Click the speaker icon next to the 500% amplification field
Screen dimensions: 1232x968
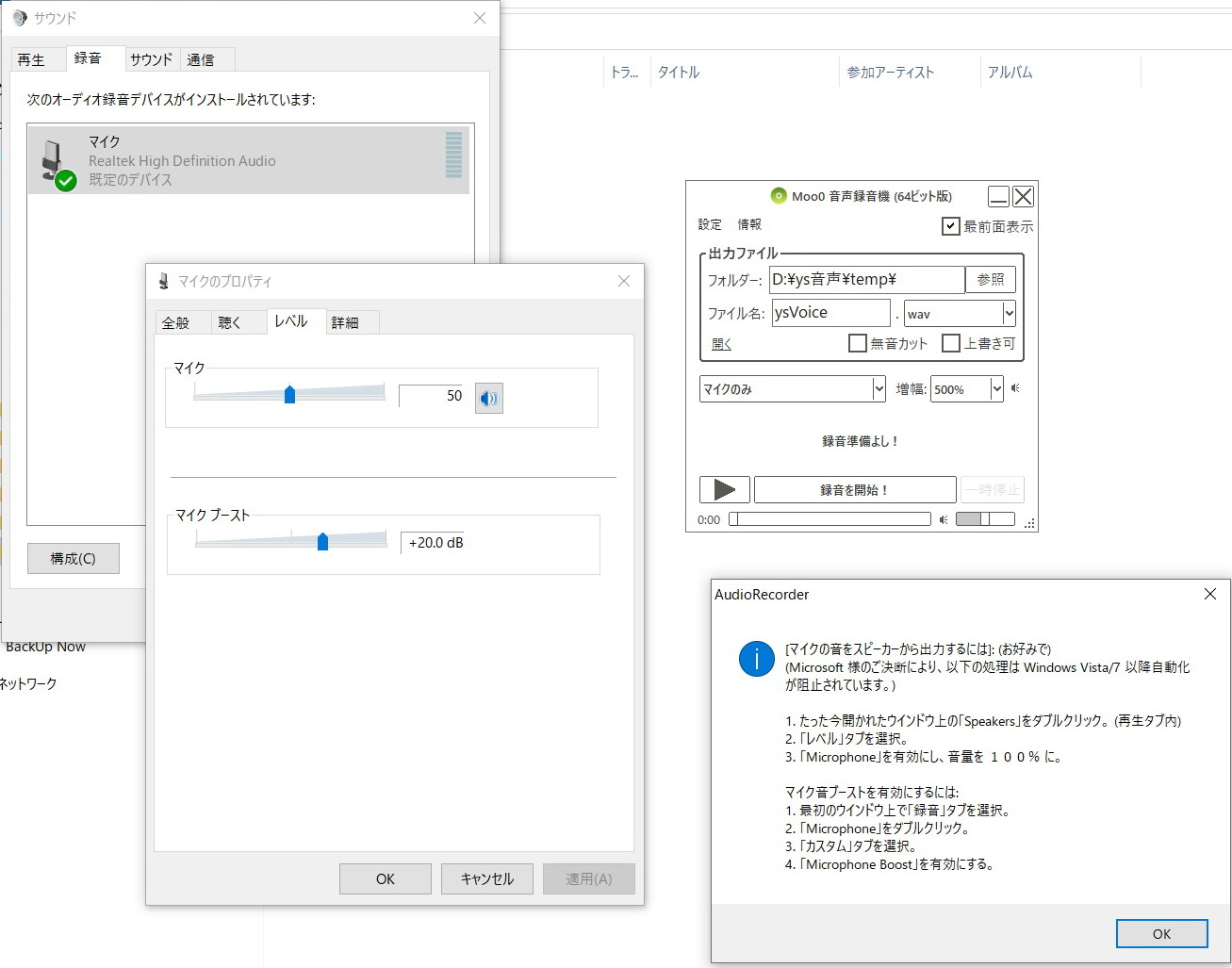click(x=1015, y=388)
